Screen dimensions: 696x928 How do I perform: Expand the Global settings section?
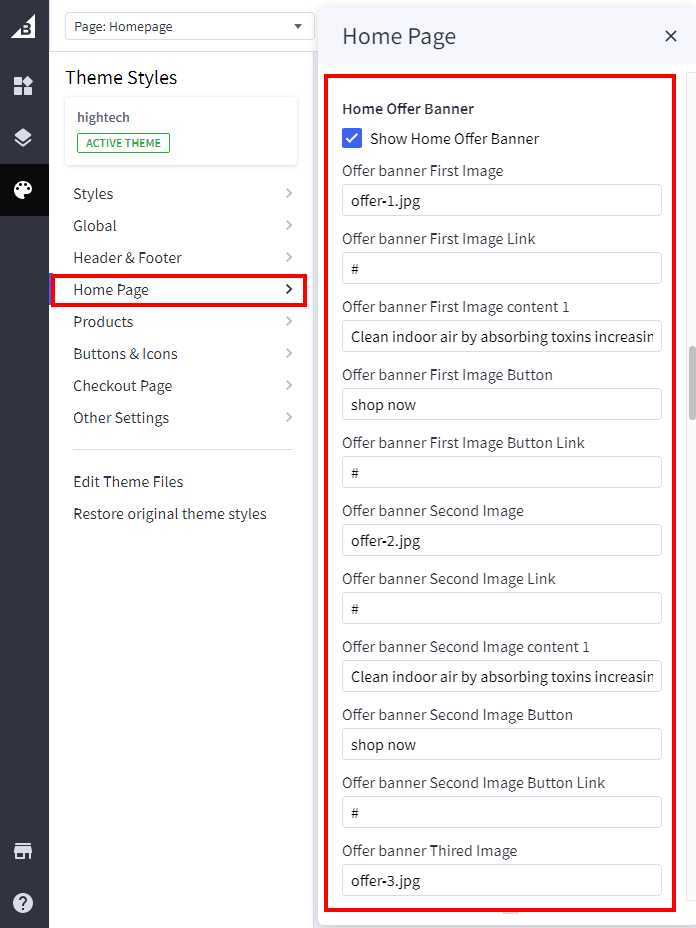pos(181,226)
